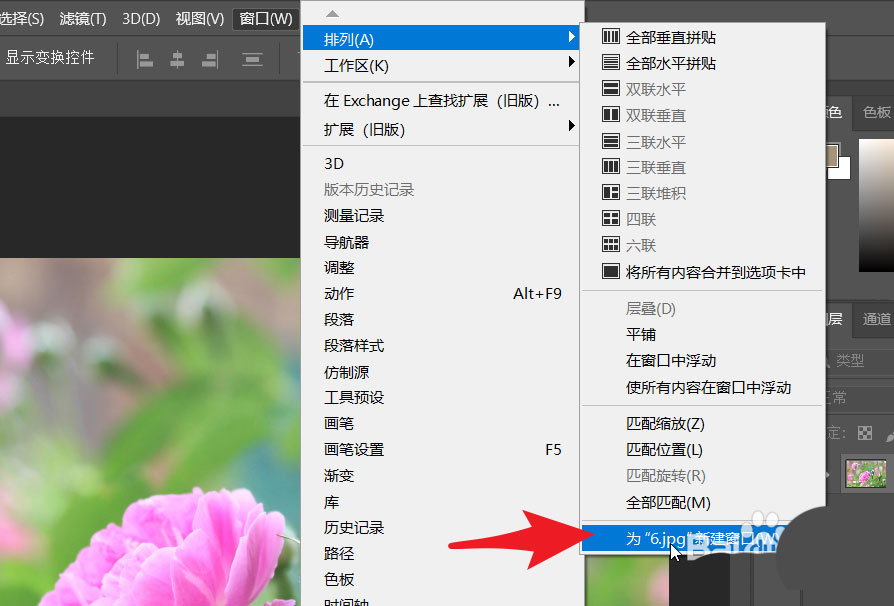Screen dimensions: 894x606
Task: Click the 三联堆积 layout icon
Action: click(611, 193)
